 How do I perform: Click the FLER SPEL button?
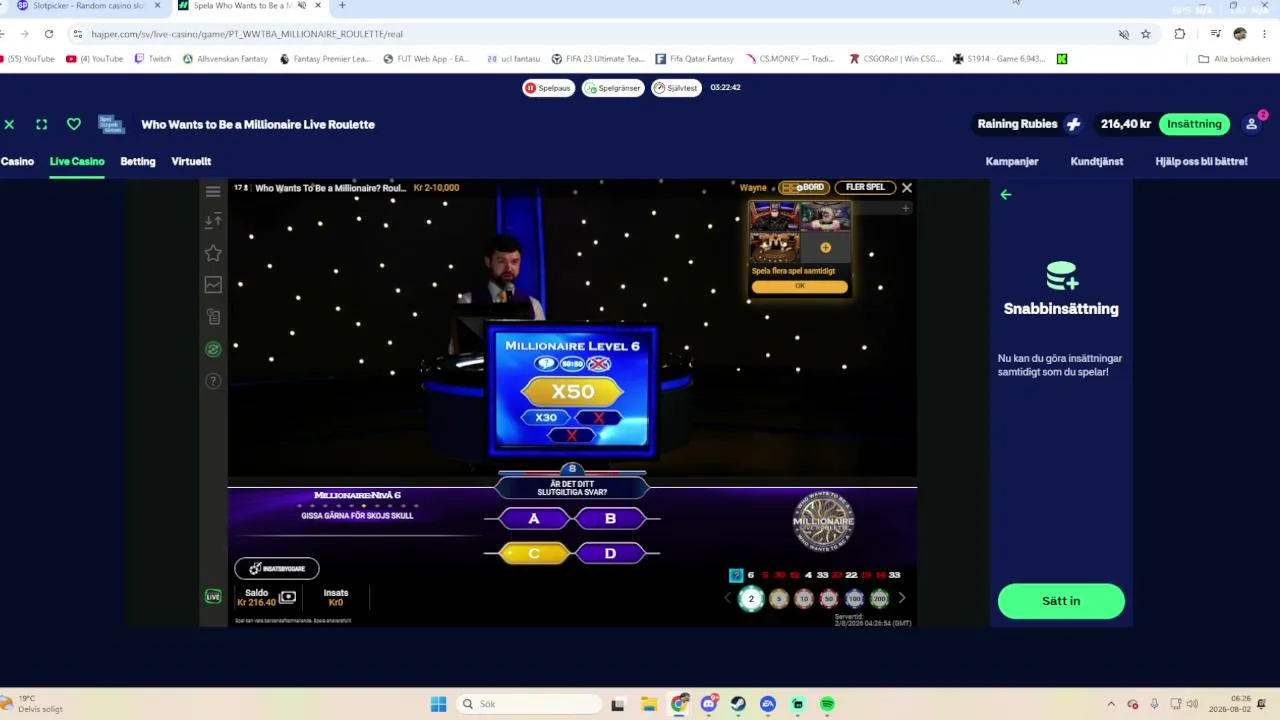865,187
